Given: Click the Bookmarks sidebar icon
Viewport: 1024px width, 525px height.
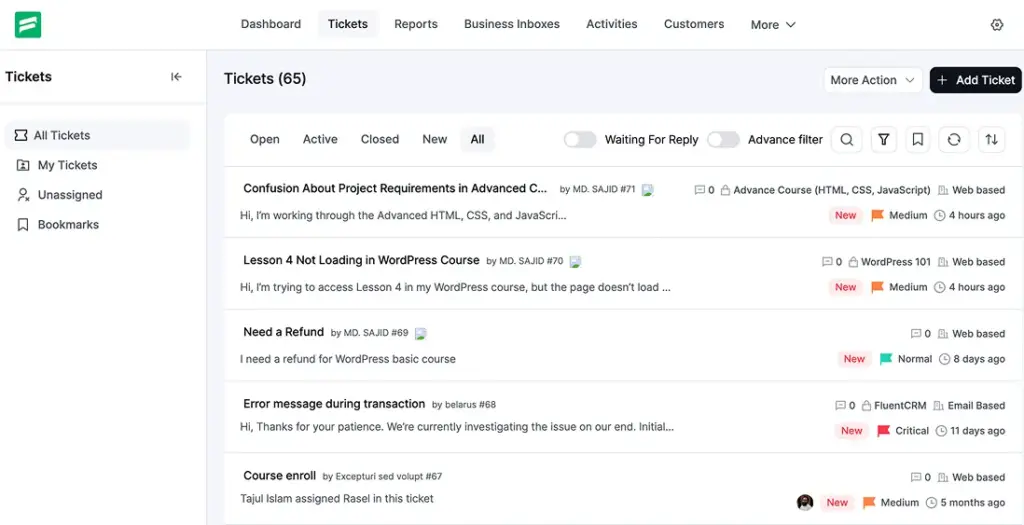Looking at the screenshot, I should point(23,225).
